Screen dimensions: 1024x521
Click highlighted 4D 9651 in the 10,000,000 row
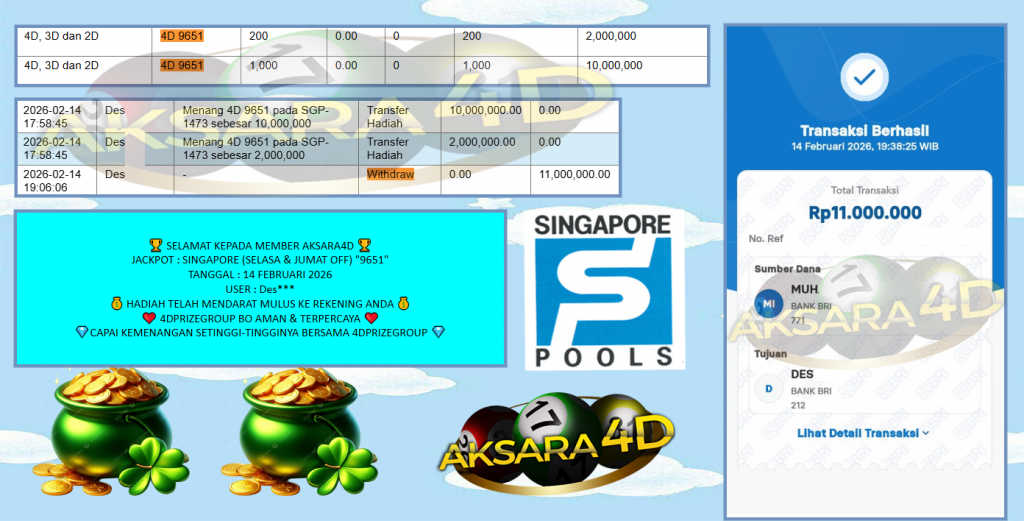pos(182,65)
